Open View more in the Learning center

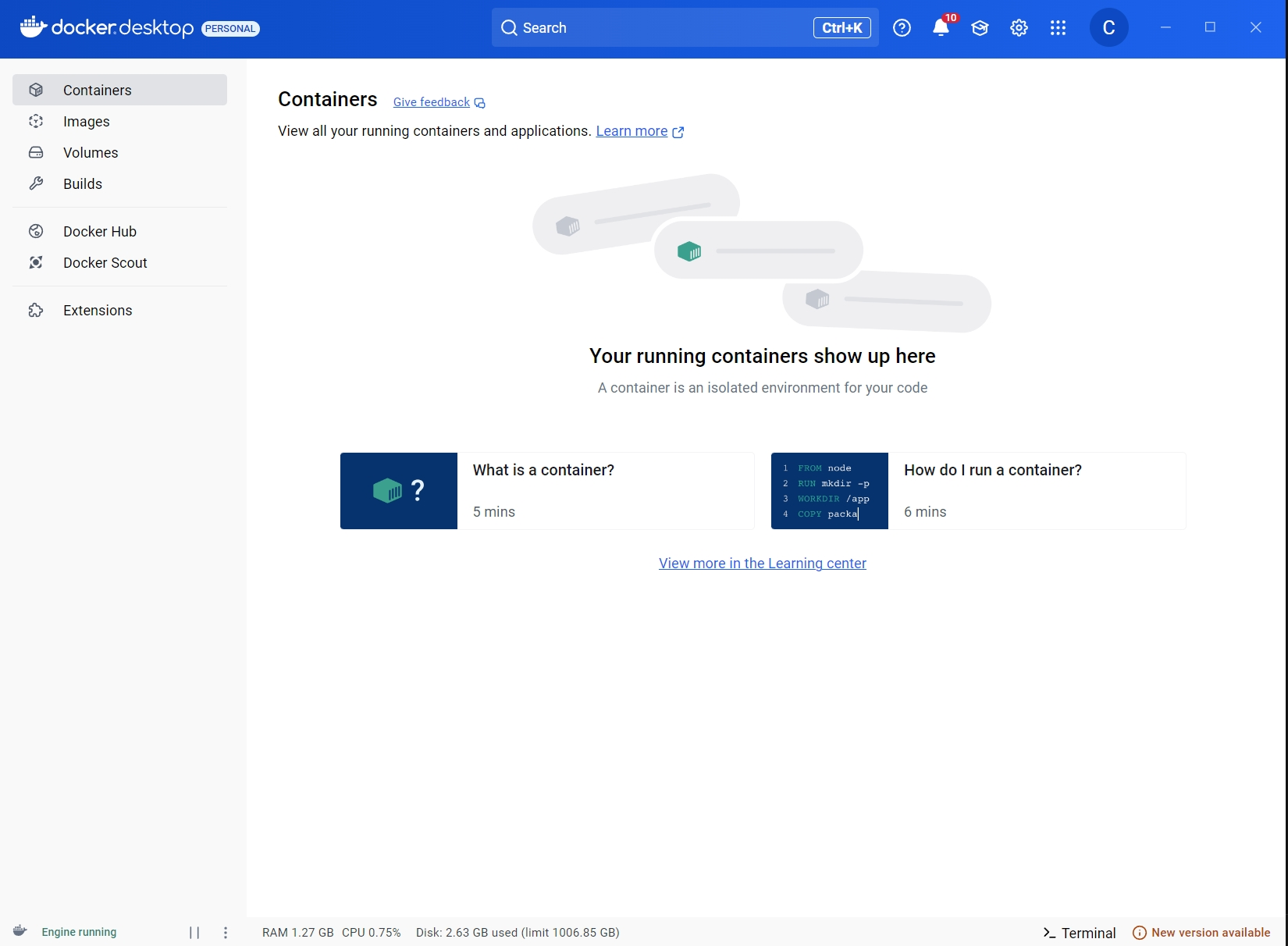pos(762,564)
